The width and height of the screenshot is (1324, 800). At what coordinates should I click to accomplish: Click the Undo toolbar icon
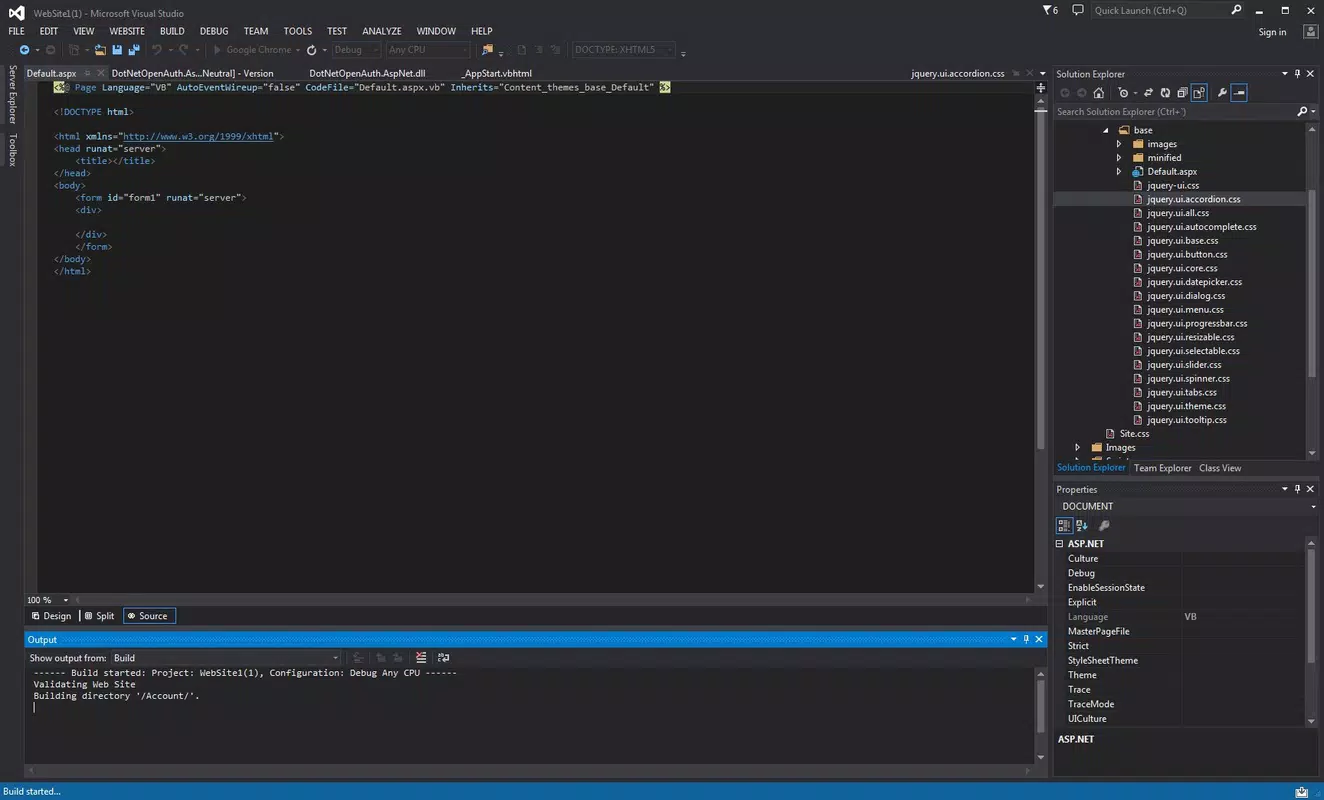157,50
